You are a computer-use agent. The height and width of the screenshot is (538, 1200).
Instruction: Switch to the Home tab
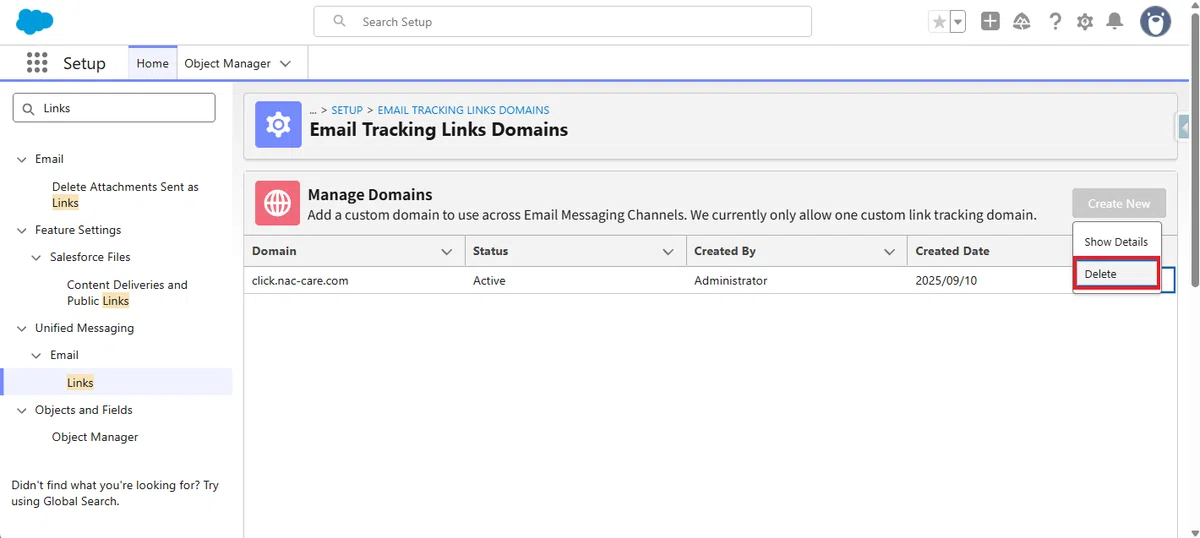pos(152,63)
